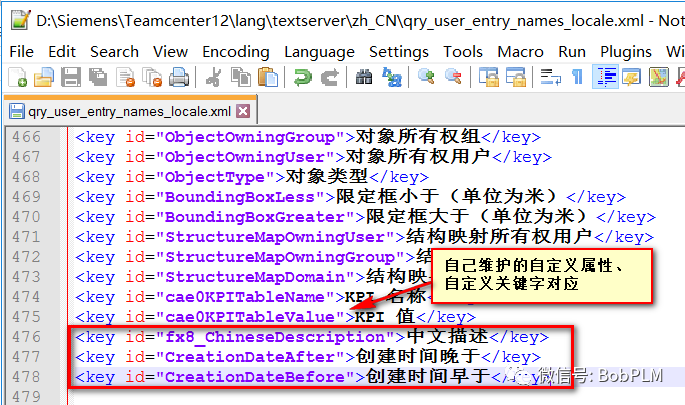Open the File menu
Viewport: 685px width, 405px height.
point(21,52)
